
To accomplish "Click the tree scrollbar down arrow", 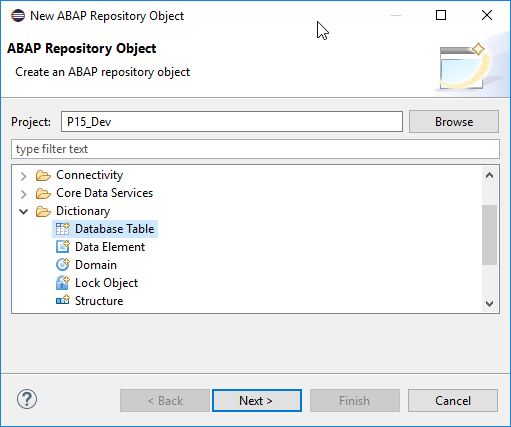I will 489,303.
